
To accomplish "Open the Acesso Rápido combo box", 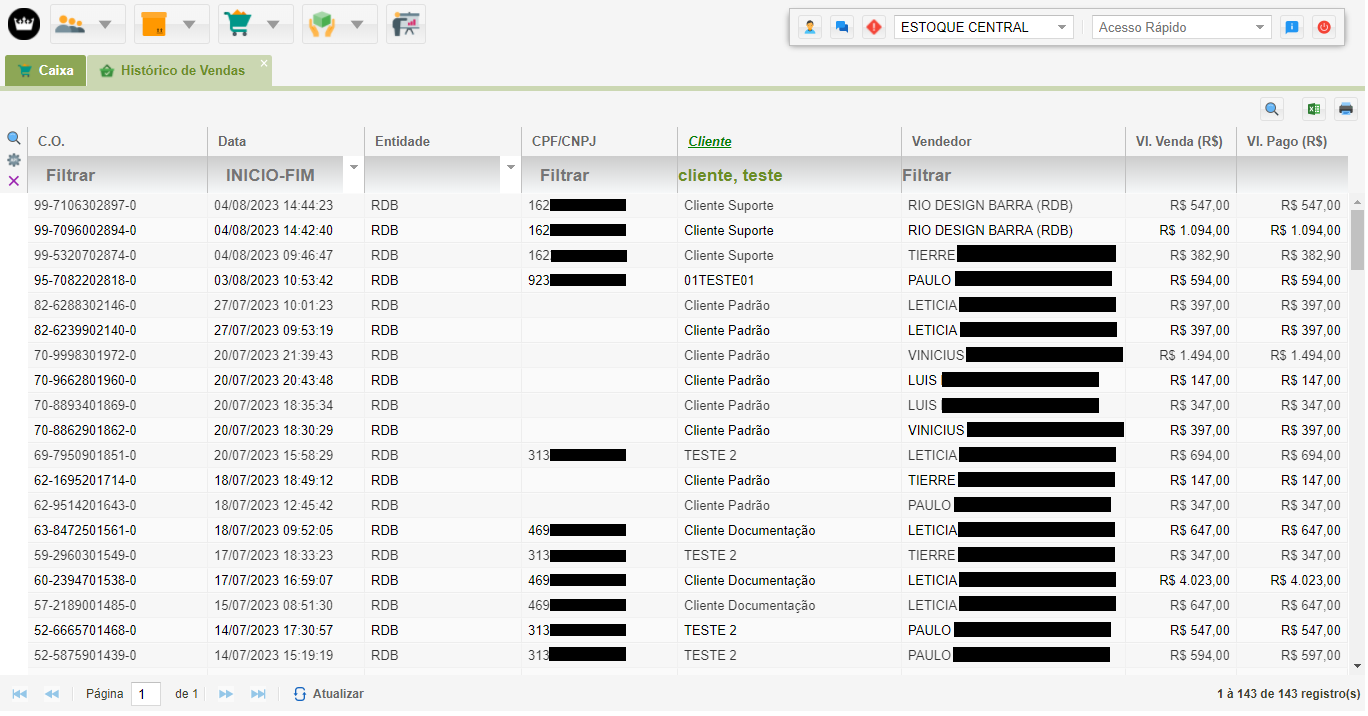I will click(x=1260, y=28).
